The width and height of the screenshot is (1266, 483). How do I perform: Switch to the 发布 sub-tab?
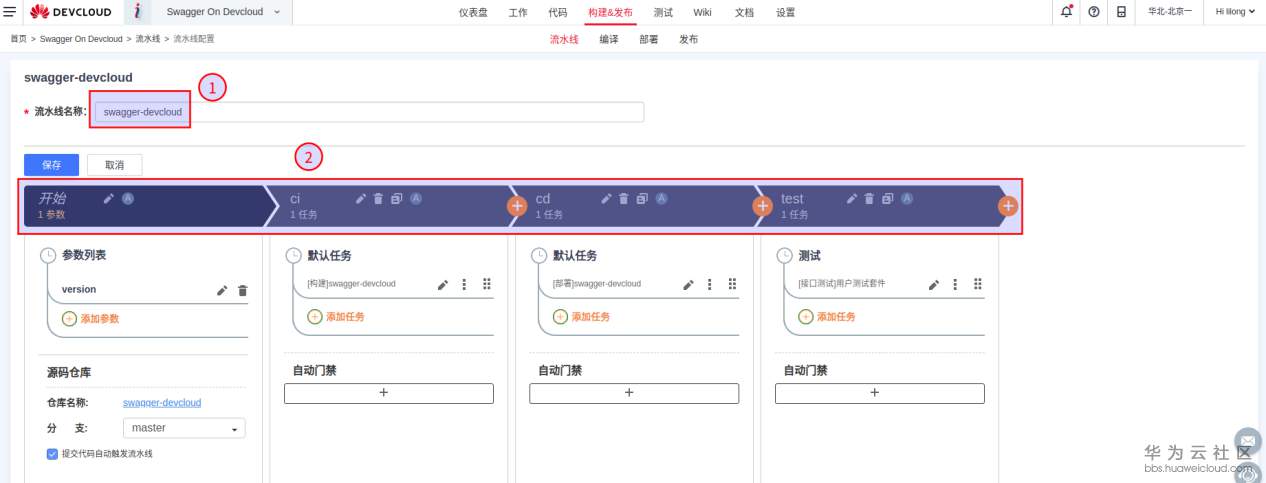[x=688, y=40]
